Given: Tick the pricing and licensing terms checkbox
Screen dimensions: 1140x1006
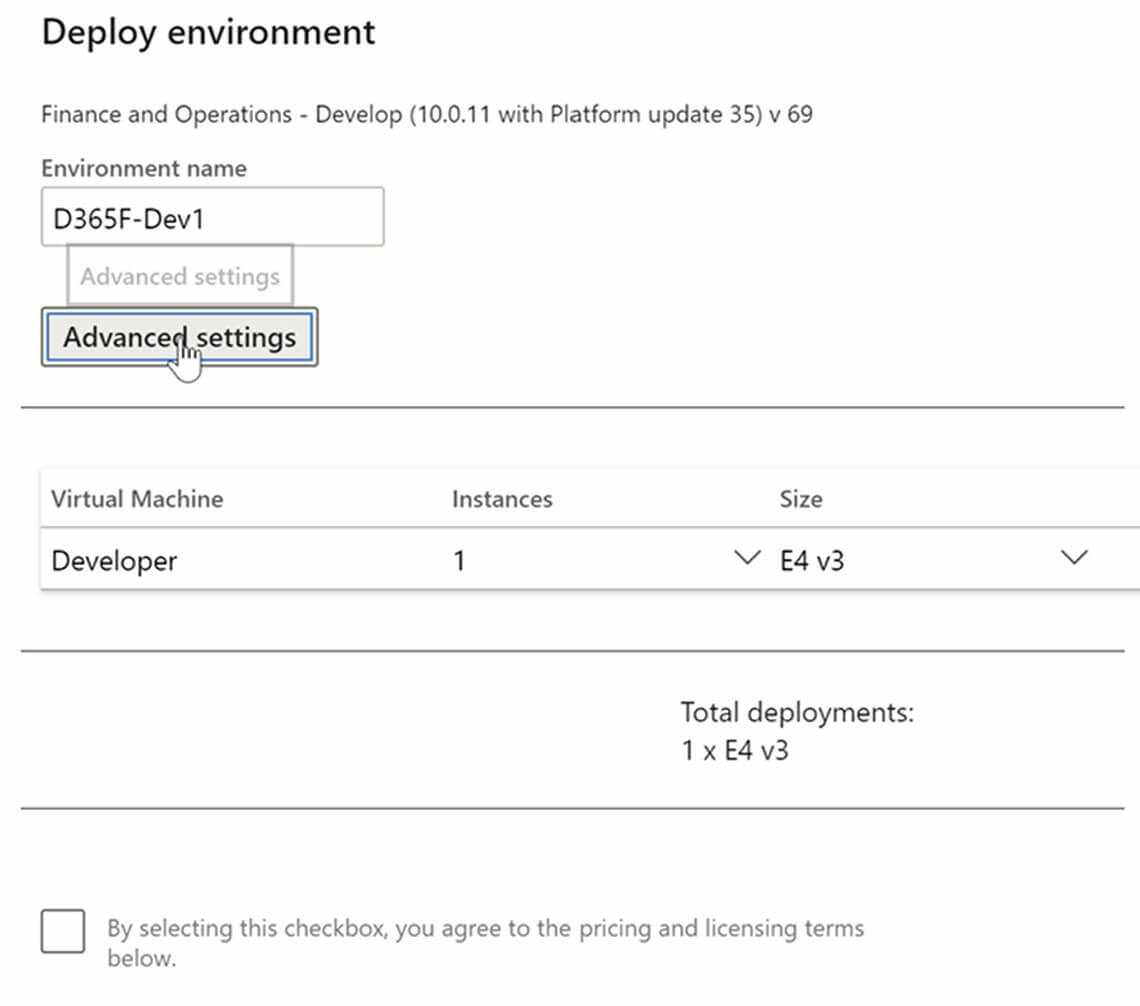Looking at the screenshot, I should [x=63, y=931].
